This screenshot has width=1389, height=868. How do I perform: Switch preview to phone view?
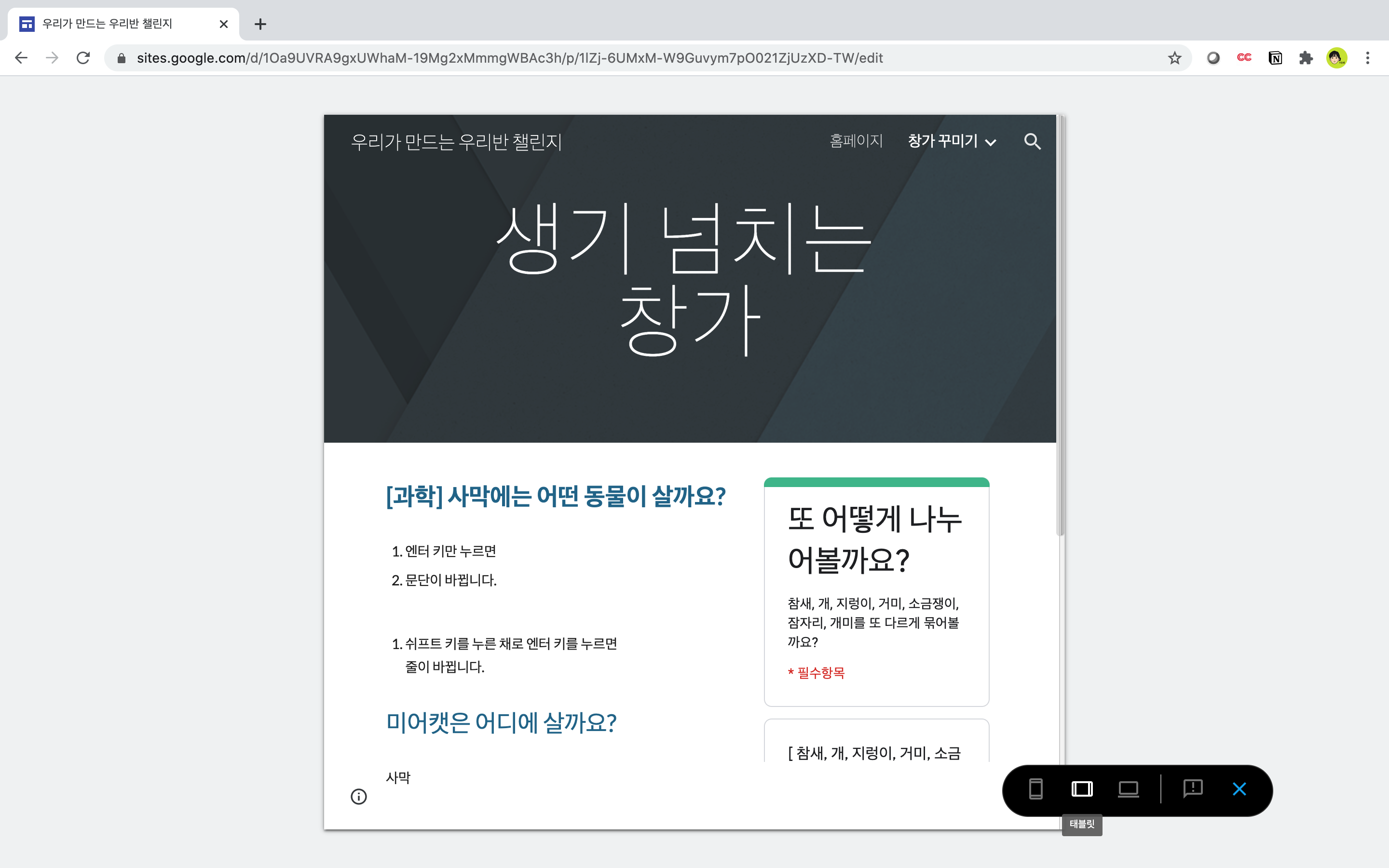click(x=1035, y=789)
